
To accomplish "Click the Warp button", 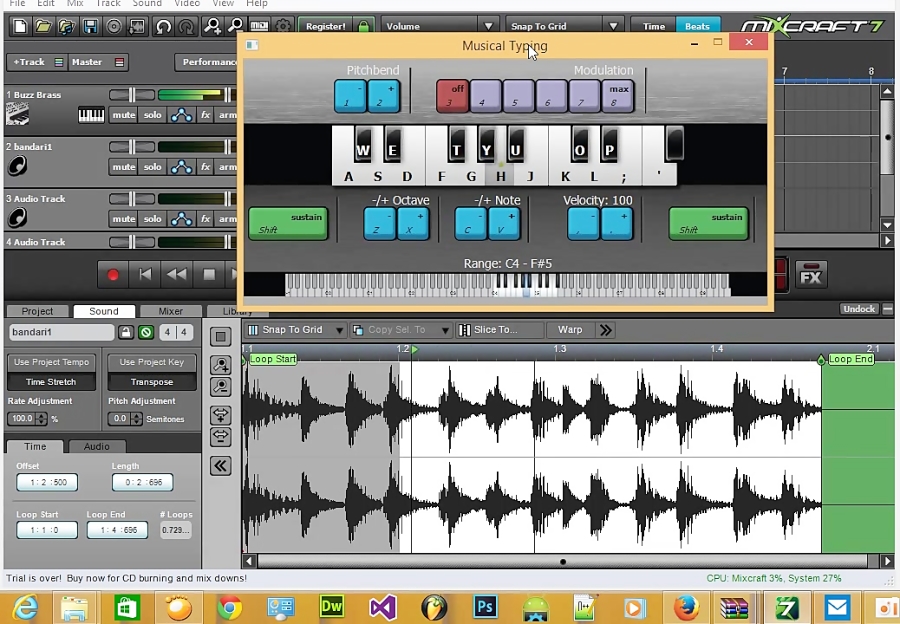I will coord(570,330).
